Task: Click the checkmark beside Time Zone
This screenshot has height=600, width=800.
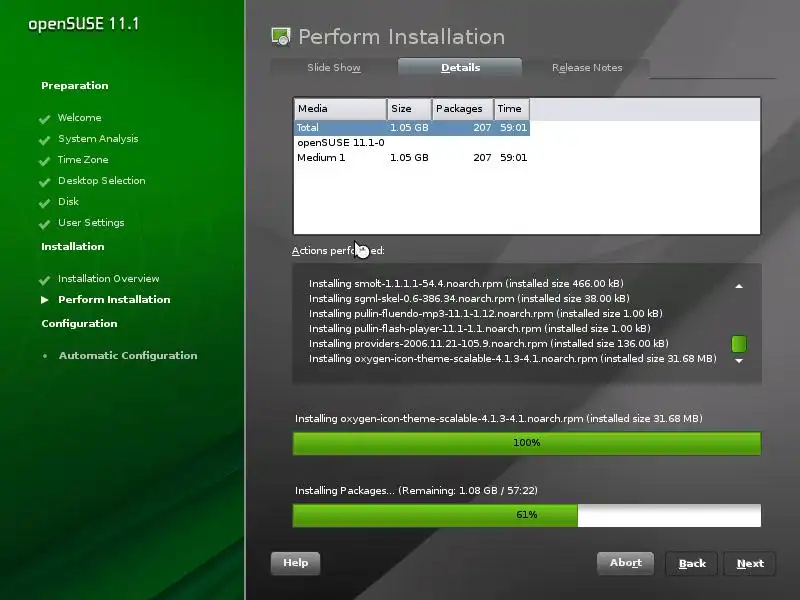Action: [x=44, y=161]
